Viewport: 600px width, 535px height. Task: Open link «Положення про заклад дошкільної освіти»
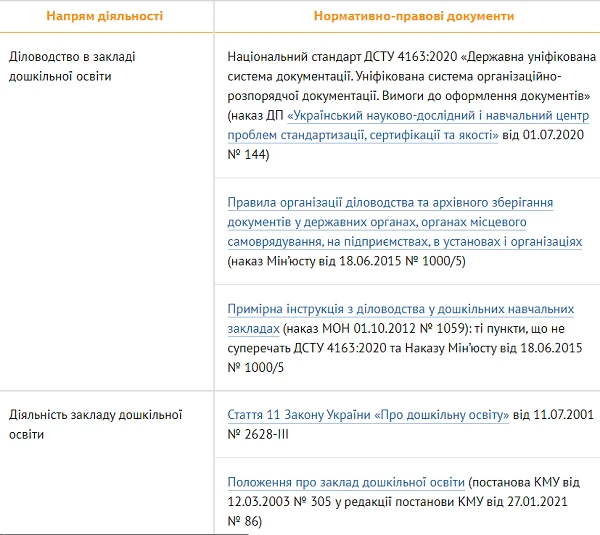pyautogui.click(x=345, y=481)
